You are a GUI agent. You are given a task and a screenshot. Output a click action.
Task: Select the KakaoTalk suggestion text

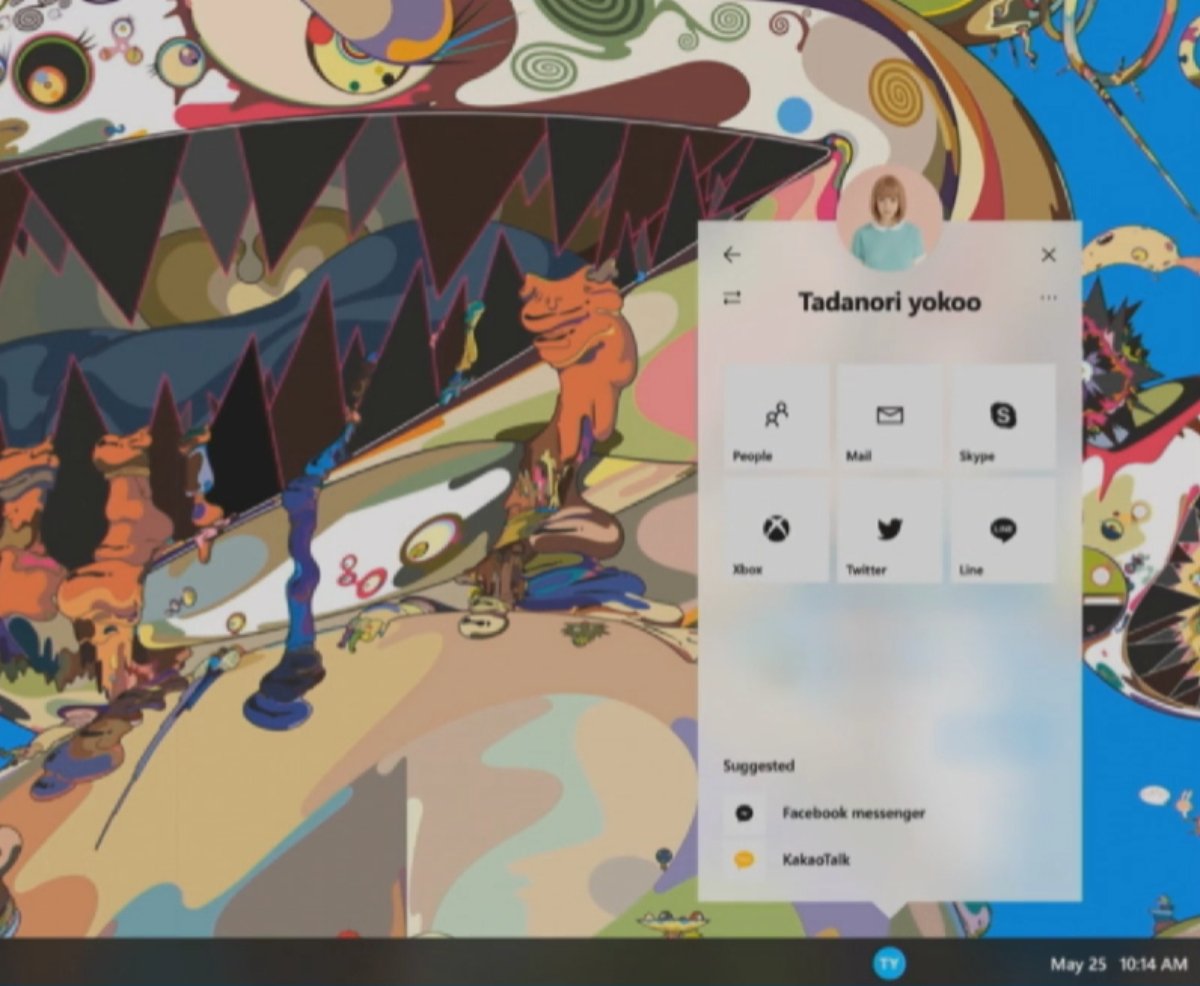point(816,859)
